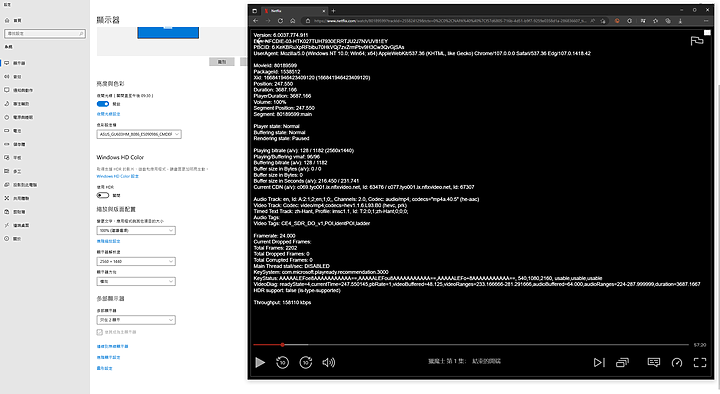Open the Edge home page button
The width and height of the screenshot is (720, 394).
click(292, 21)
